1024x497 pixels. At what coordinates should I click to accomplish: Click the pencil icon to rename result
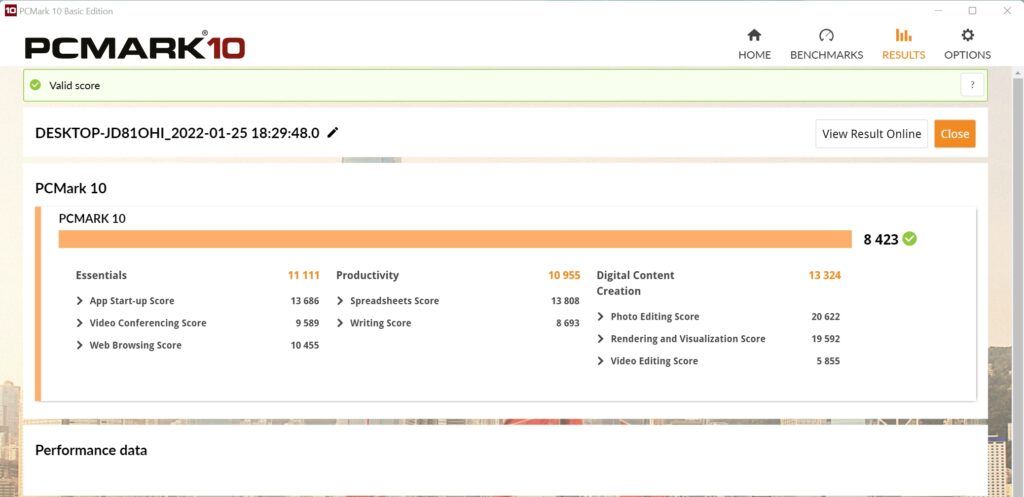click(332, 133)
